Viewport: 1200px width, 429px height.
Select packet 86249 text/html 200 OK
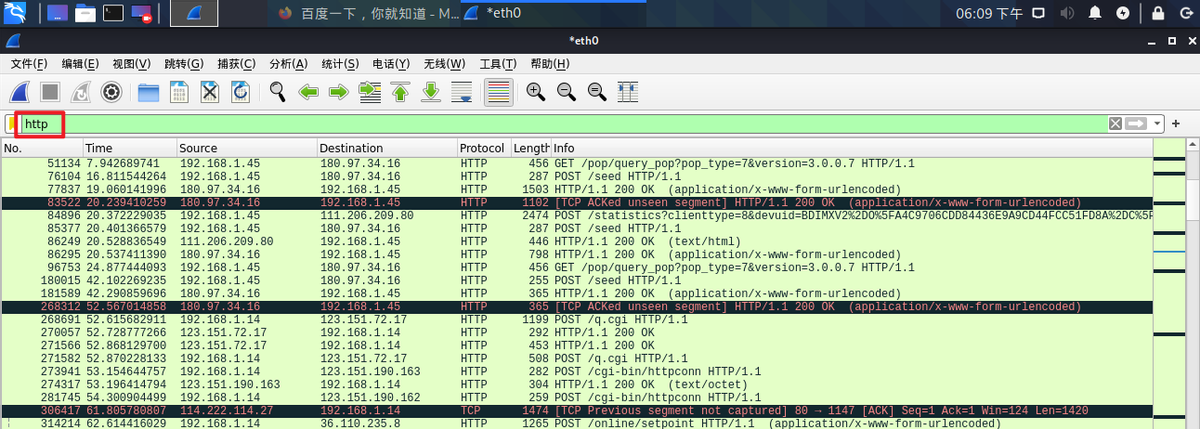(576, 241)
